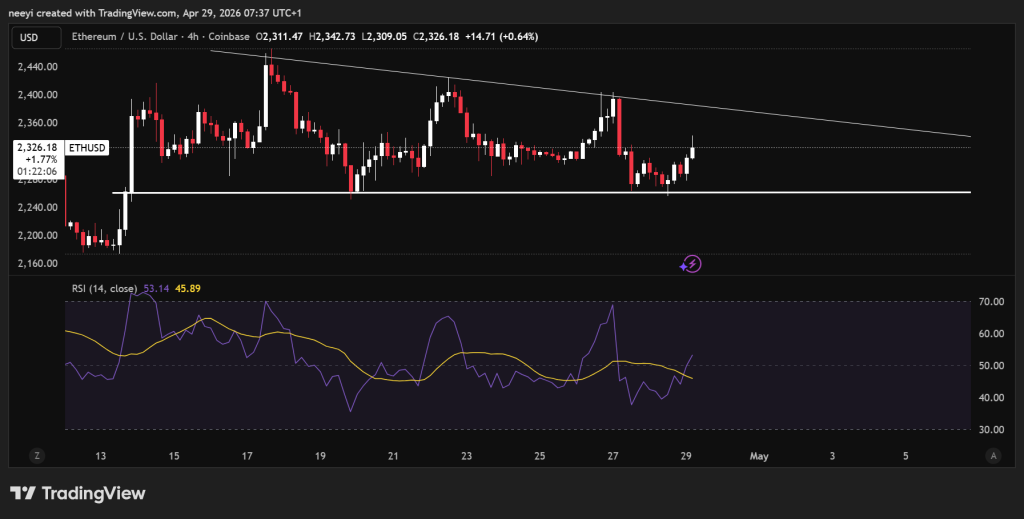Click the 30.00 RSI scale level
Image resolution: width=1024 pixels, height=519 pixels.
coord(991,430)
